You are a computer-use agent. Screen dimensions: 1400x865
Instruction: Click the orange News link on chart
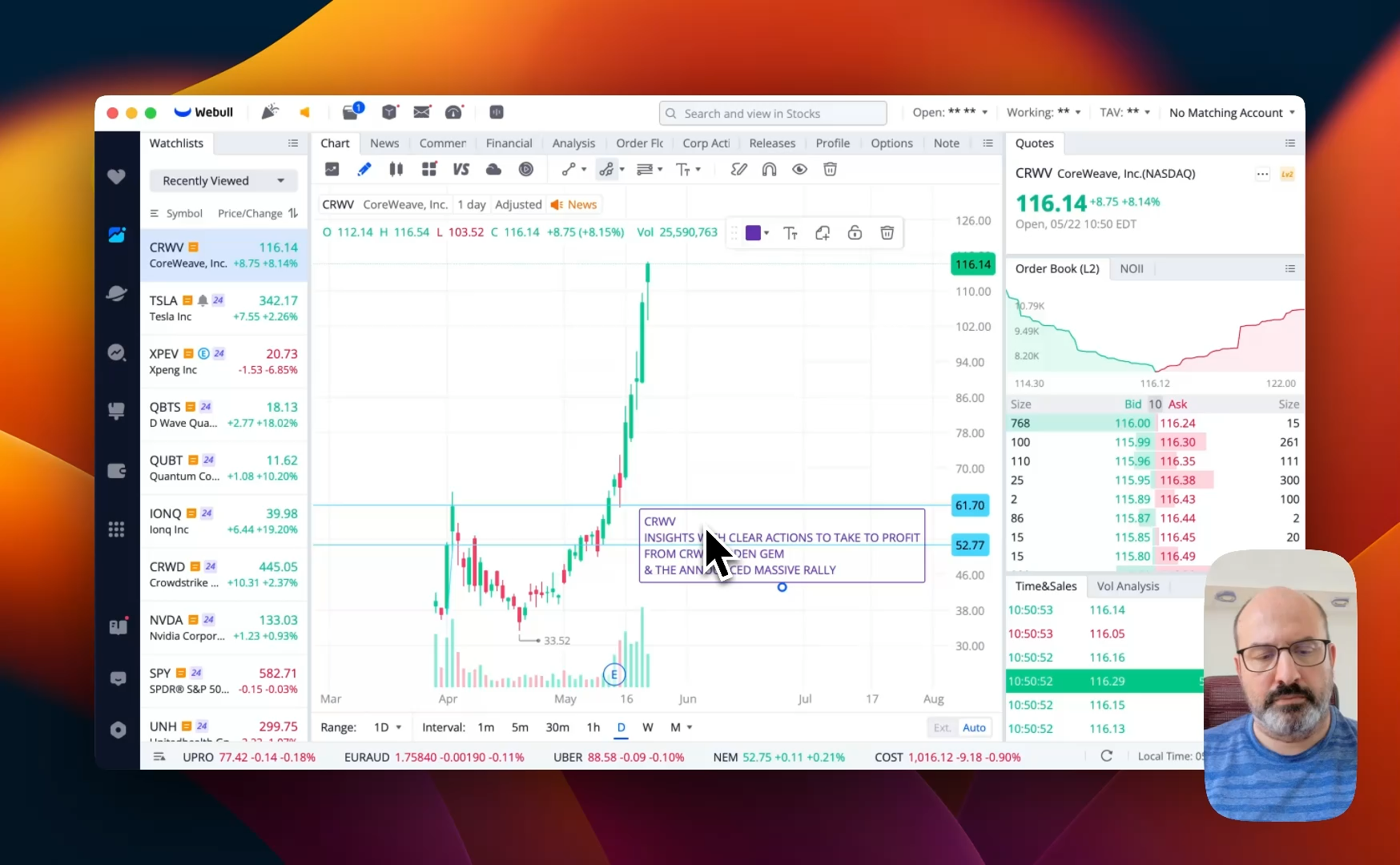click(x=574, y=204)
